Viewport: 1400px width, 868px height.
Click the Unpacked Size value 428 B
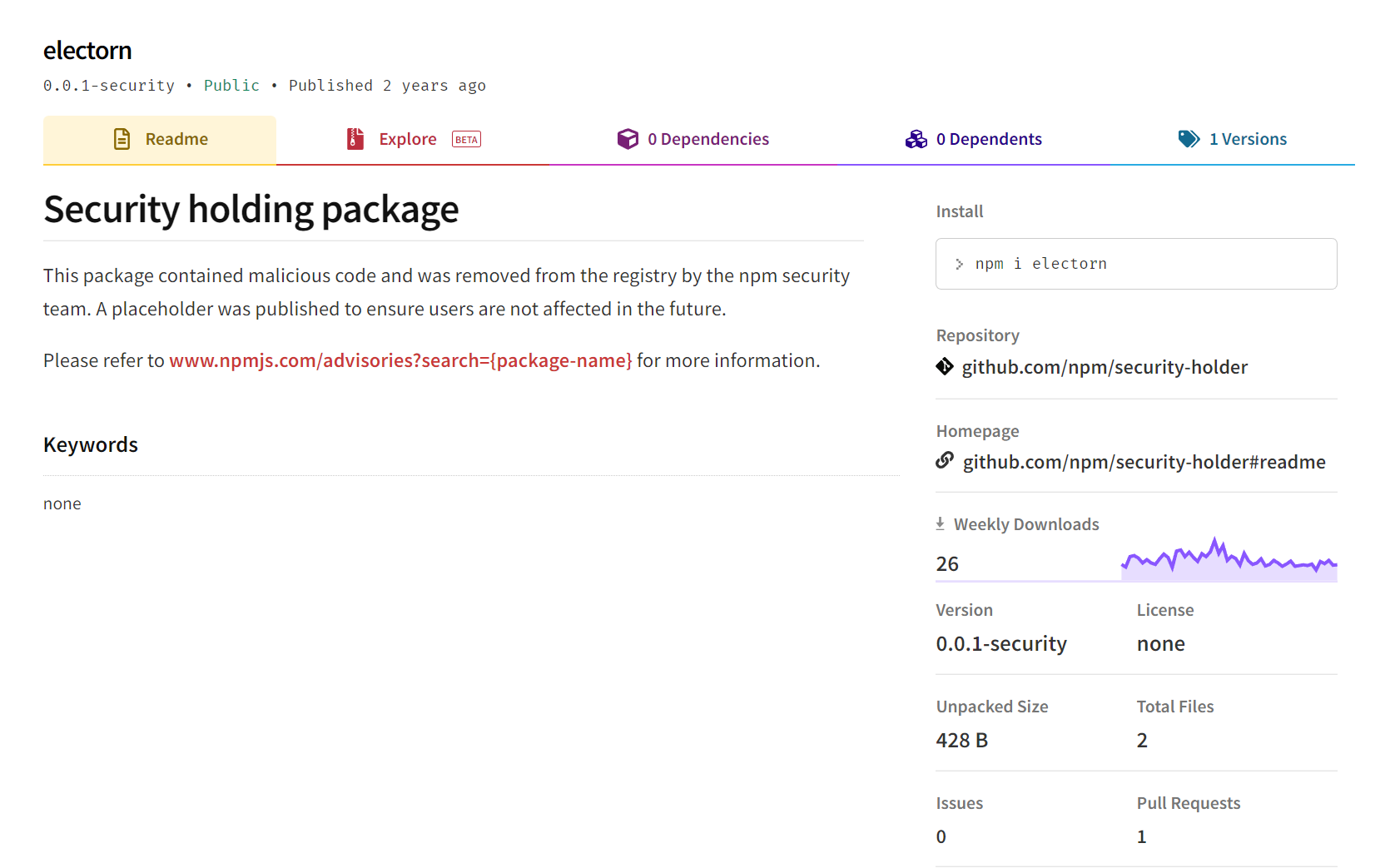[962, 740]
